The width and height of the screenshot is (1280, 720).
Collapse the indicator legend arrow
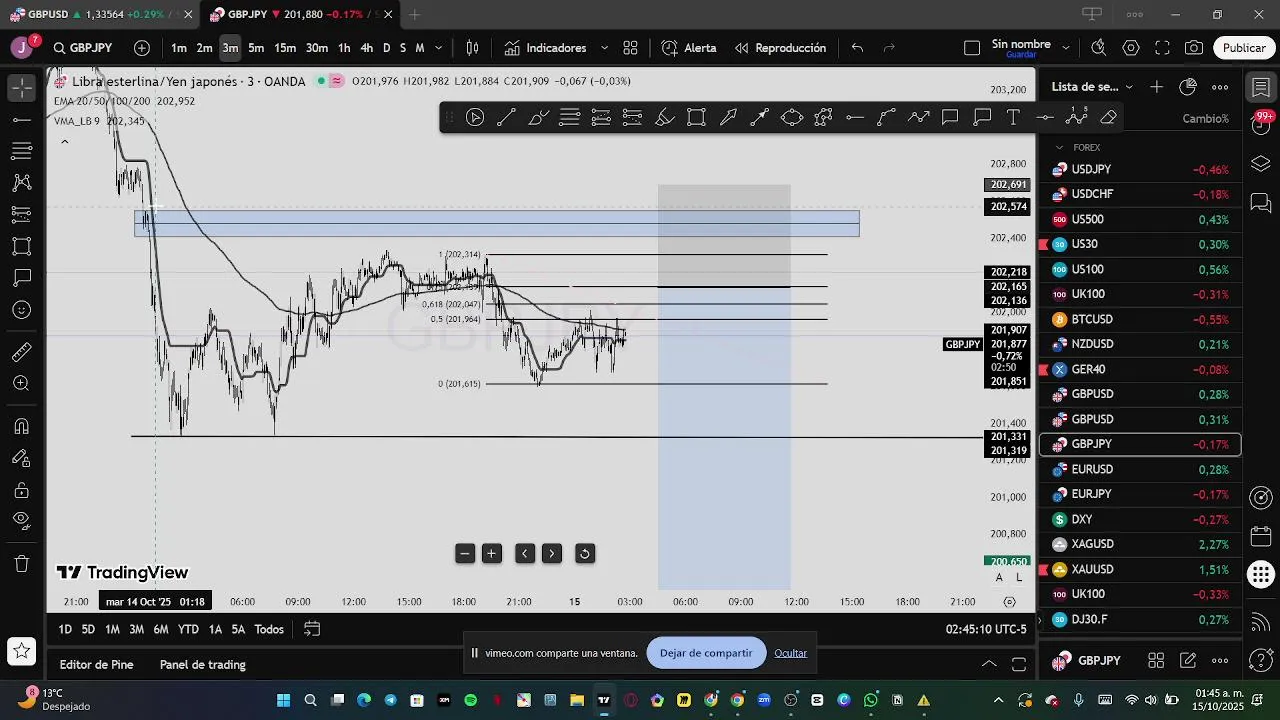[65, 142]
